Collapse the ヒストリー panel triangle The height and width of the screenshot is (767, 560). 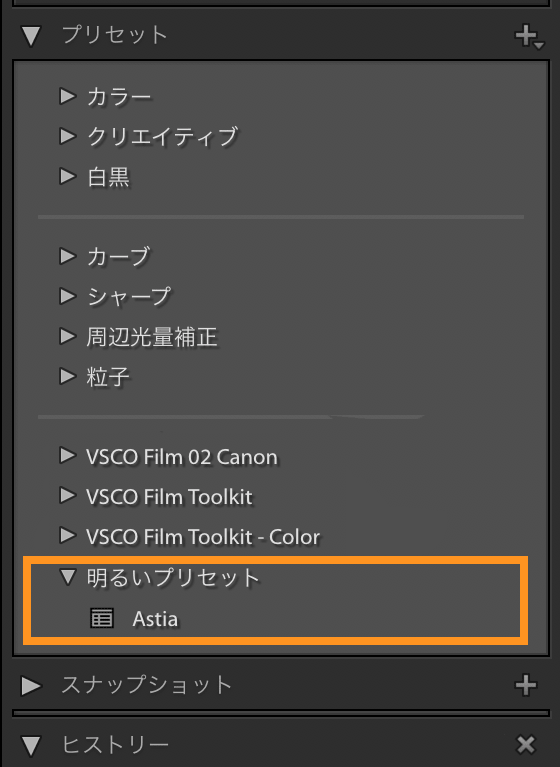click(31, 745)
